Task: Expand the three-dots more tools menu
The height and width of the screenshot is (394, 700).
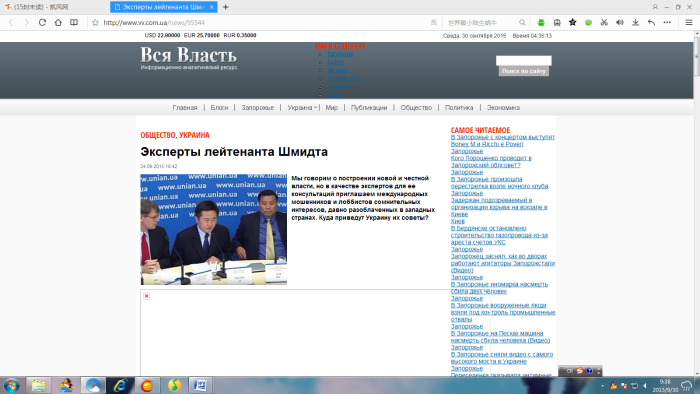Action: point(667,22)
